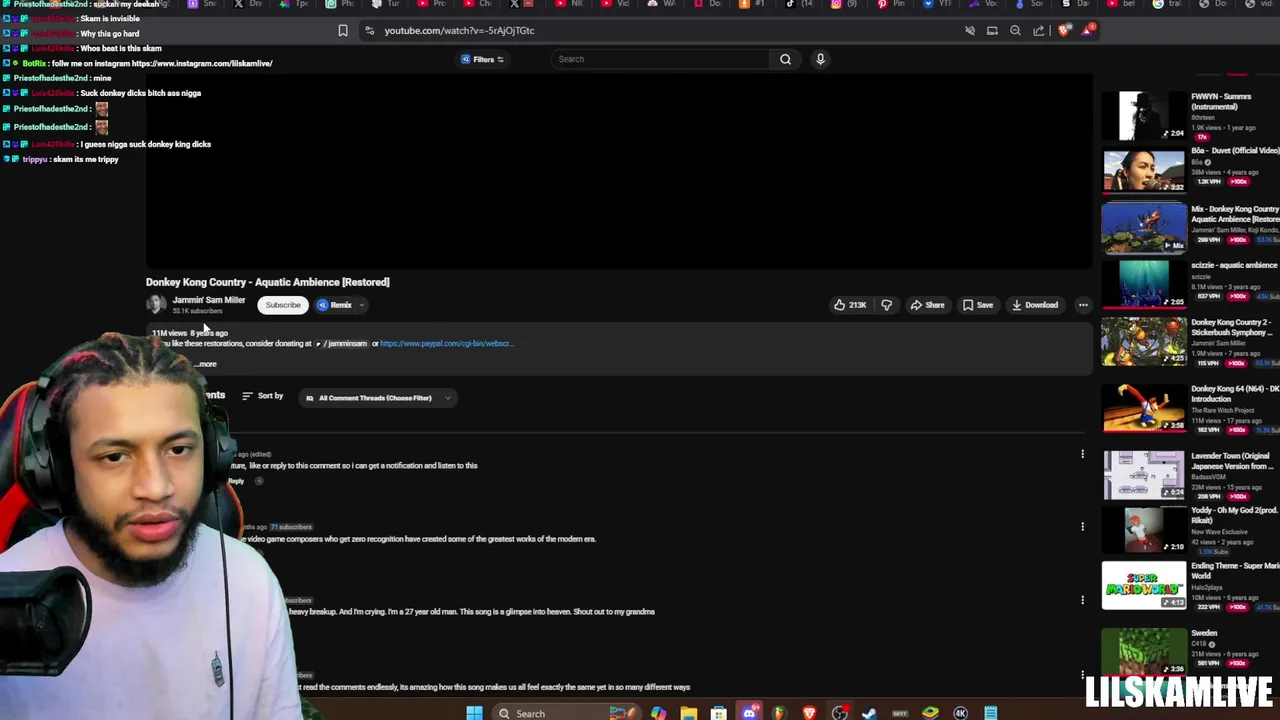Open BlueStacks from the taskbar
The height and width of the screenshot is (720, 1280).
coord(931,713)
